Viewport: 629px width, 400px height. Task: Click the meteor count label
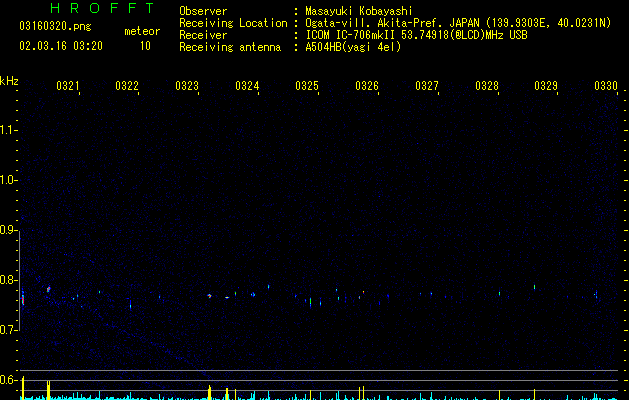pos(142,31)
